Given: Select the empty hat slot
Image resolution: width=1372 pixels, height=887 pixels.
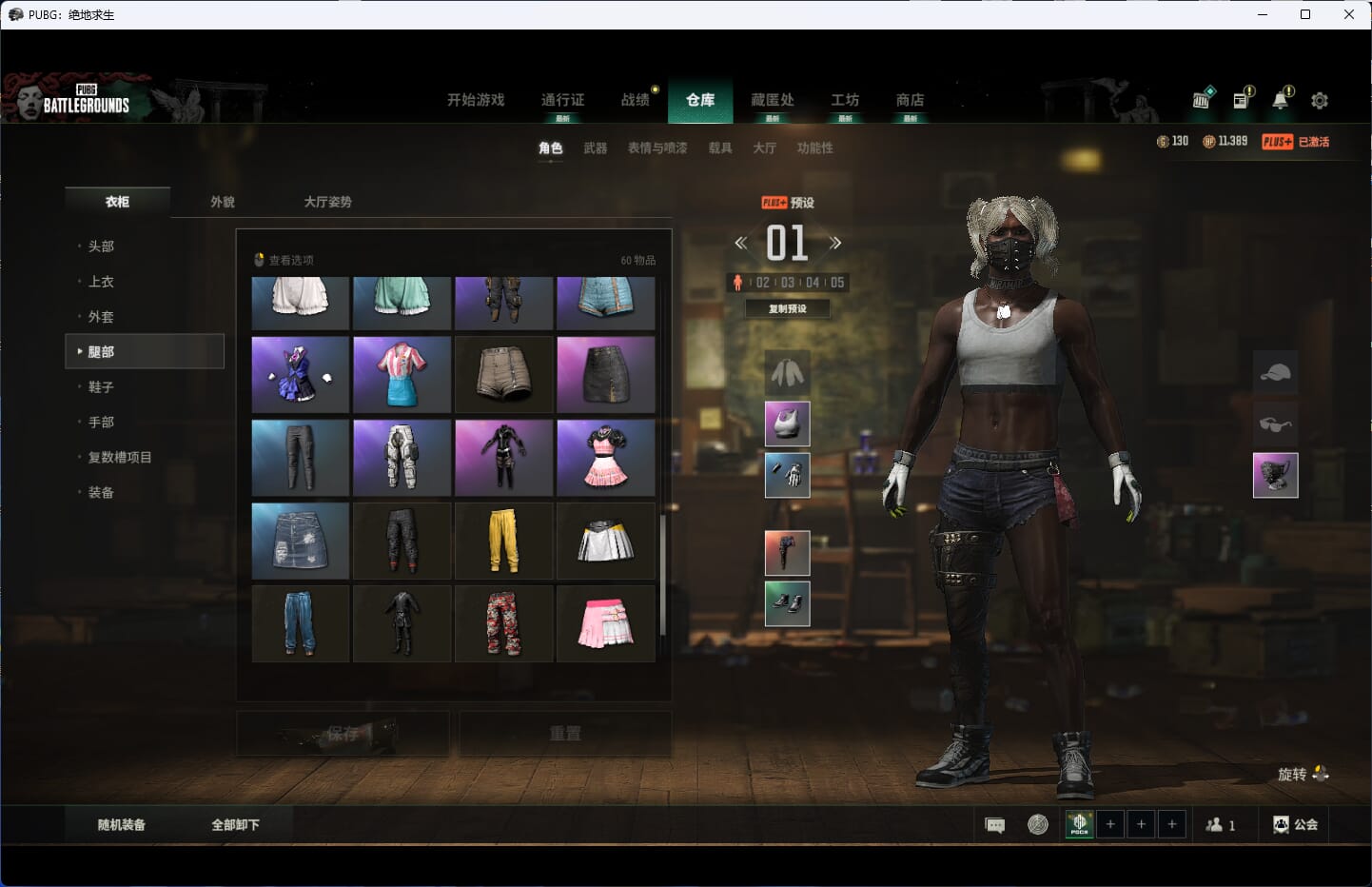Looking at the screenshot, I should (1276, 373).
